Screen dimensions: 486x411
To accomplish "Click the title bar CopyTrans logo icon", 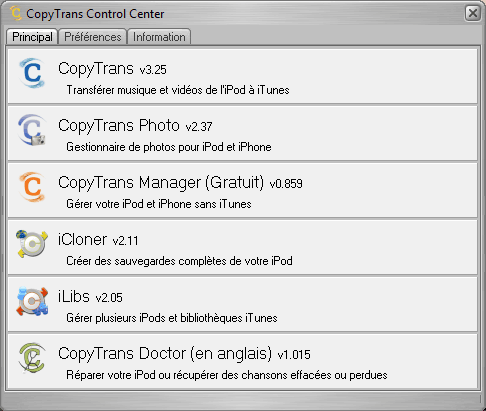I will [16, 13].
